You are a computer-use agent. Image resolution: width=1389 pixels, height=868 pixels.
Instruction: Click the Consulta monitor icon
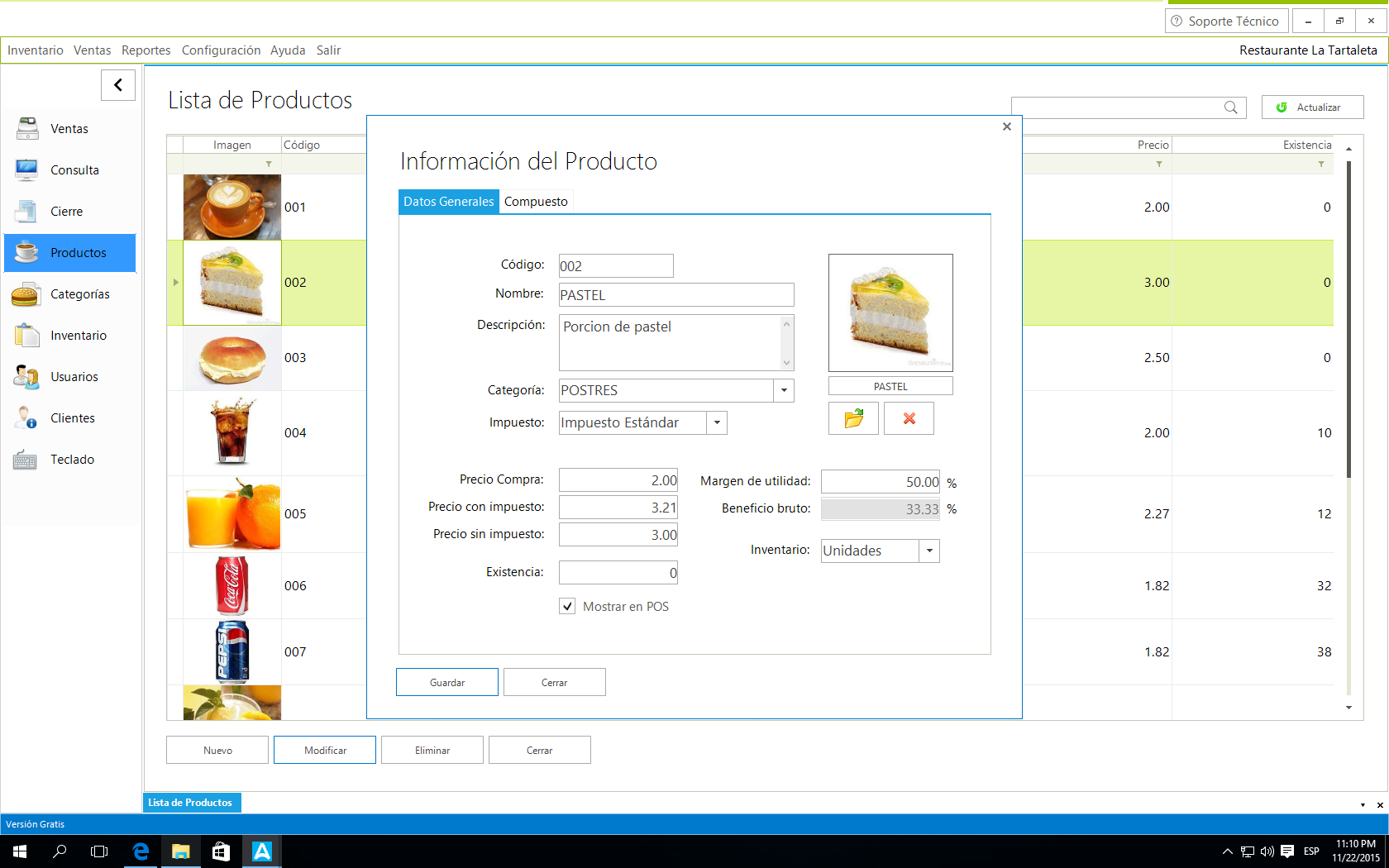click(x=26, y=170)
